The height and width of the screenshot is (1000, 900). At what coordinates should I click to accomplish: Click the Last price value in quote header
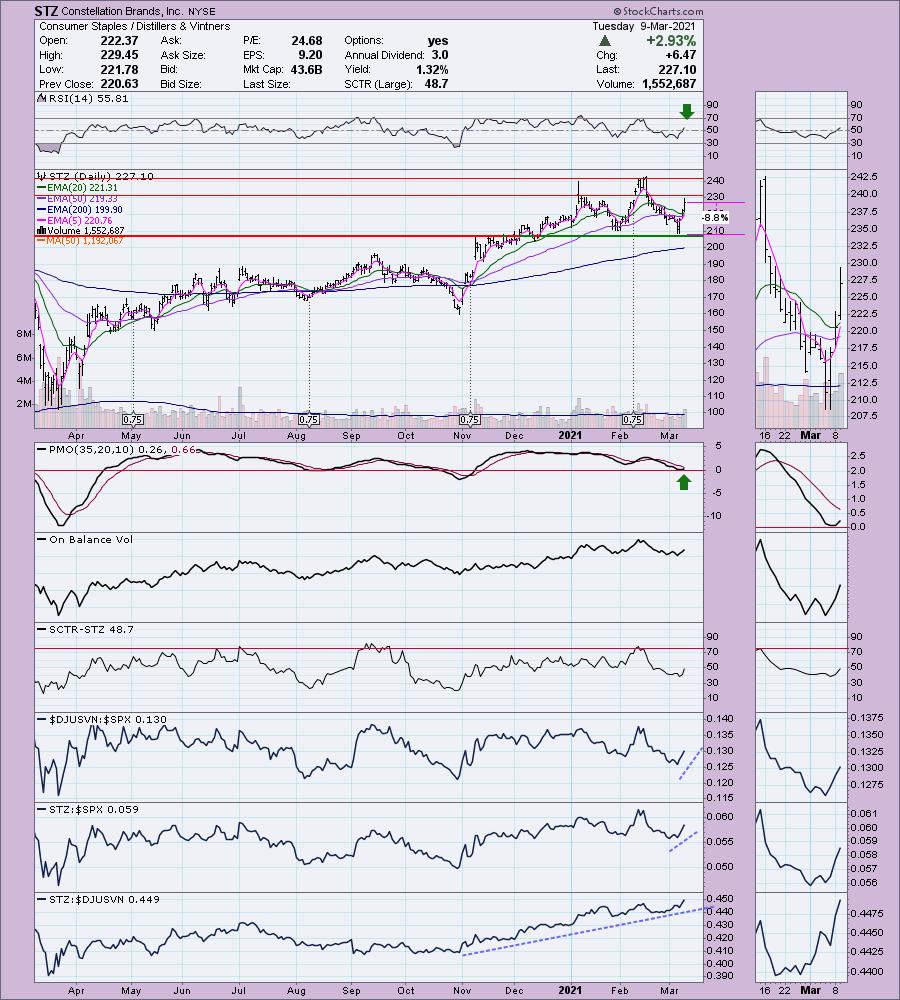coord(677,70)
